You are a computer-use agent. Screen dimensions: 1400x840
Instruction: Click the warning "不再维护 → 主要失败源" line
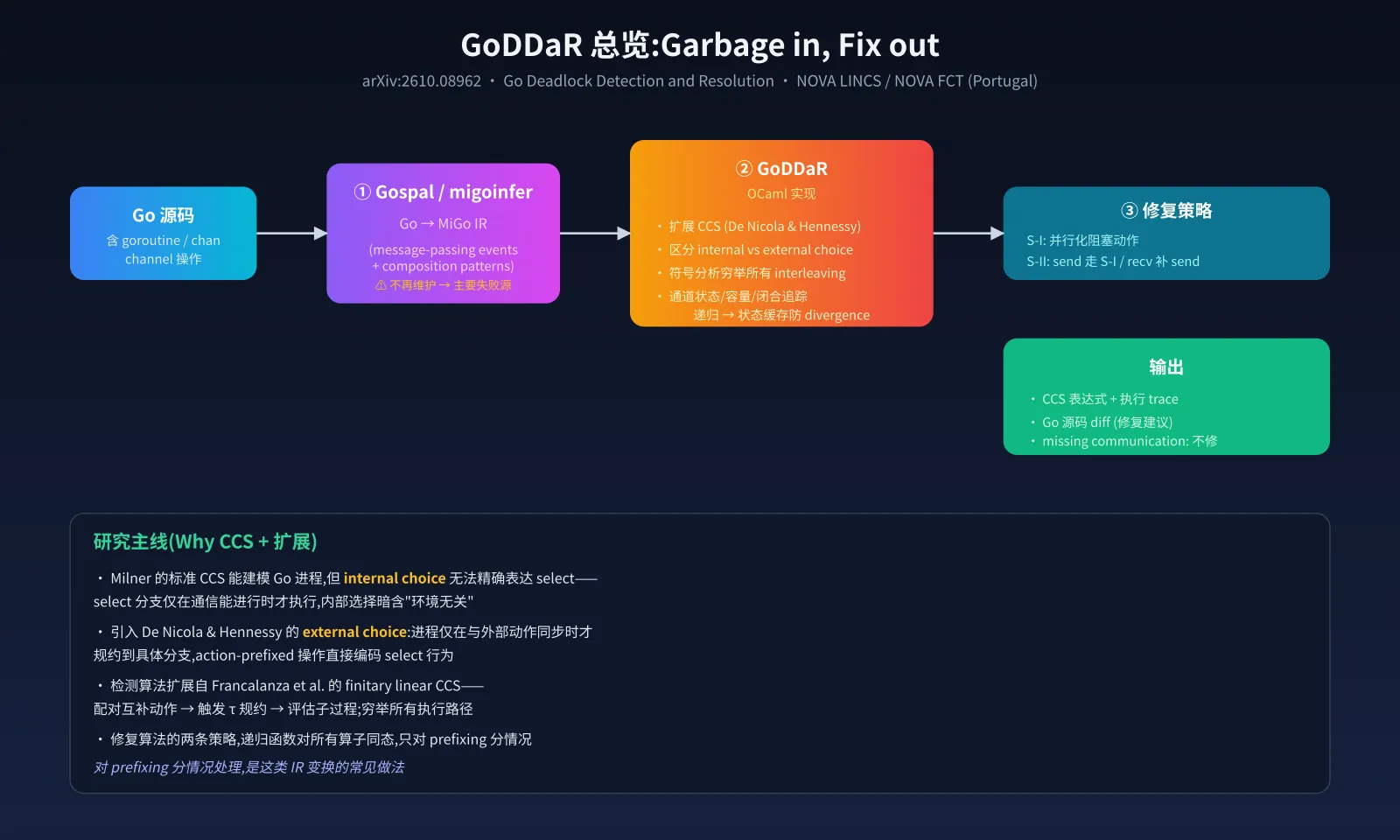(x=443, y=285)
